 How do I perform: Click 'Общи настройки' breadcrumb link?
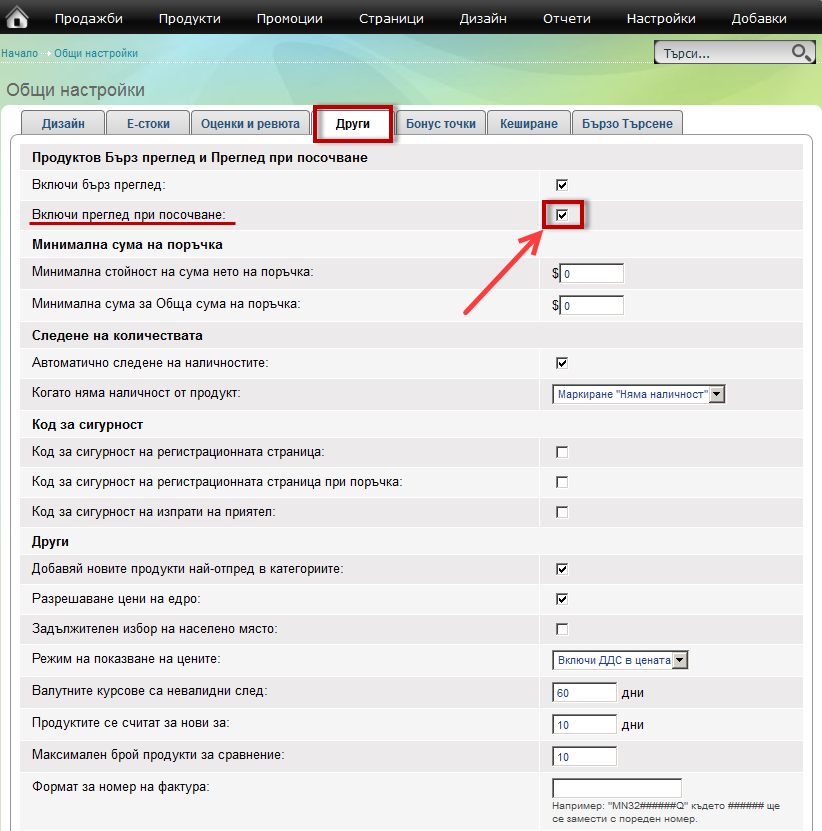[x=96, y=53]
